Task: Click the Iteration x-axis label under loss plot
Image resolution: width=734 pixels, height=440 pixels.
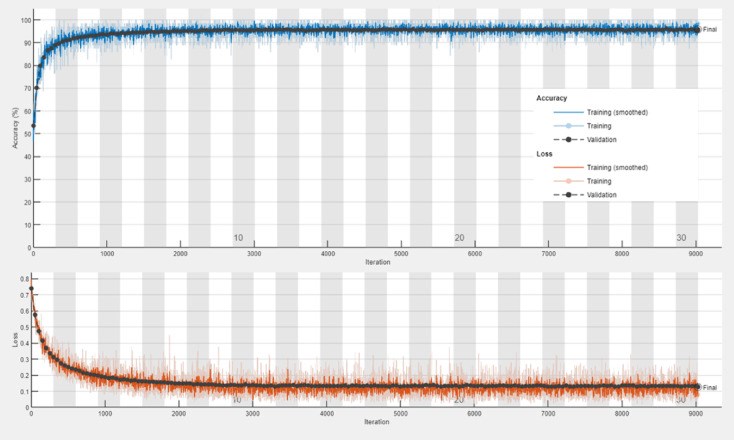Action: tap(364, 424)
